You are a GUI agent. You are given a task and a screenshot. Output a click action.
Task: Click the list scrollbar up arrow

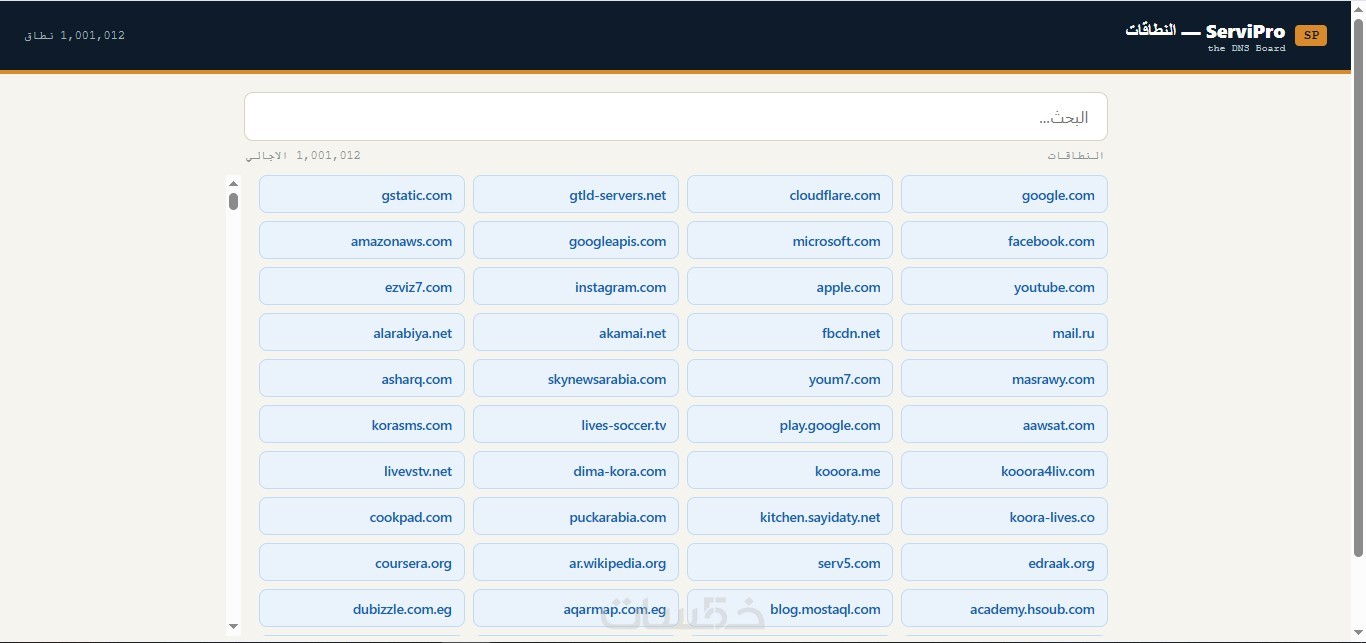click(233, 183)
